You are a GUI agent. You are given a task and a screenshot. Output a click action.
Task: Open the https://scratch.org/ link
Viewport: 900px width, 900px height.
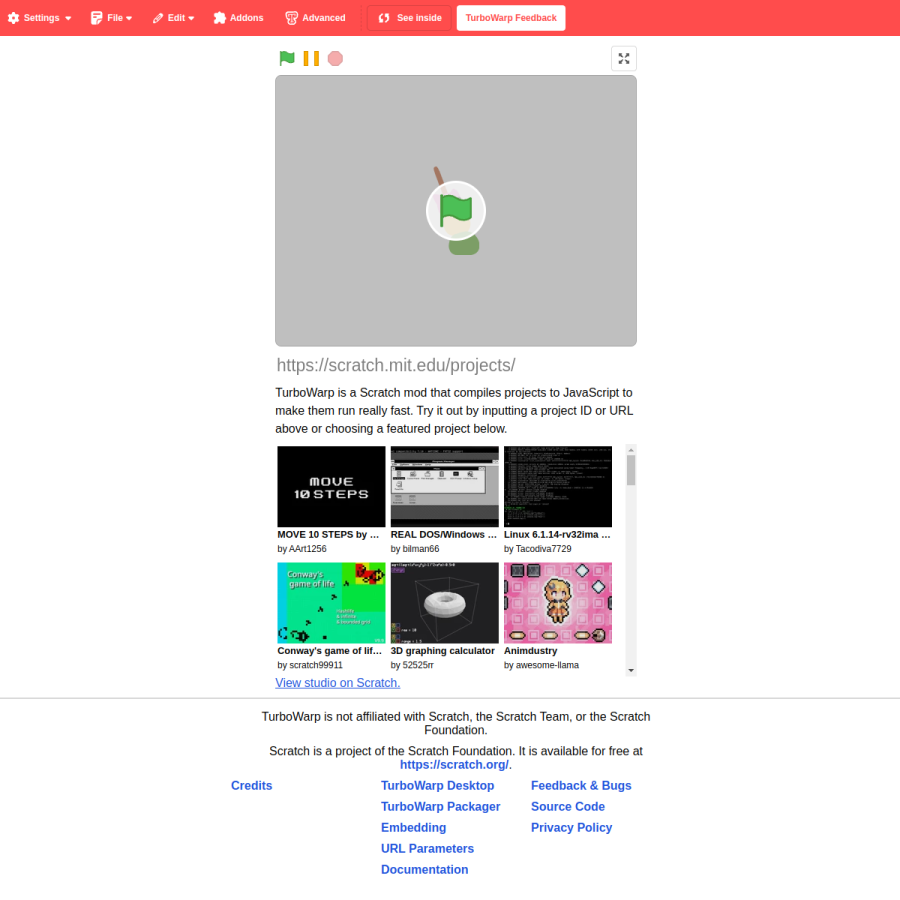point(454,765)
